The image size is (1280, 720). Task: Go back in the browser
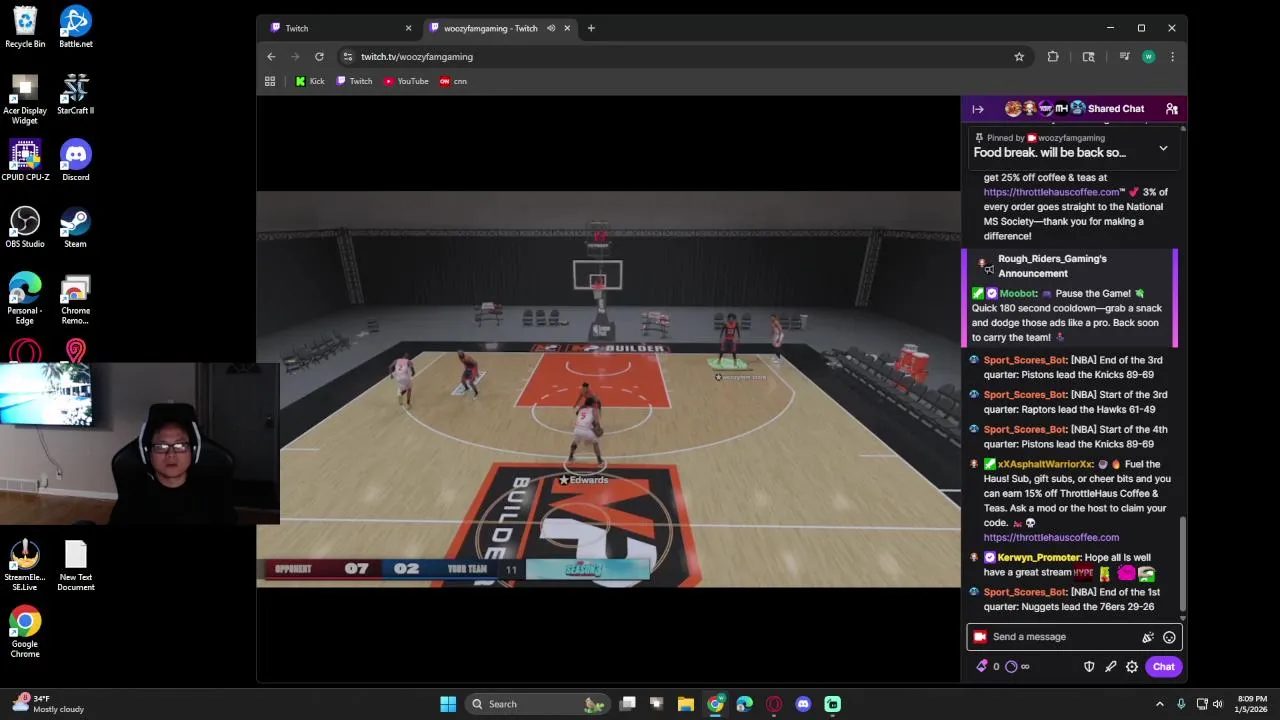coord(271,57)
